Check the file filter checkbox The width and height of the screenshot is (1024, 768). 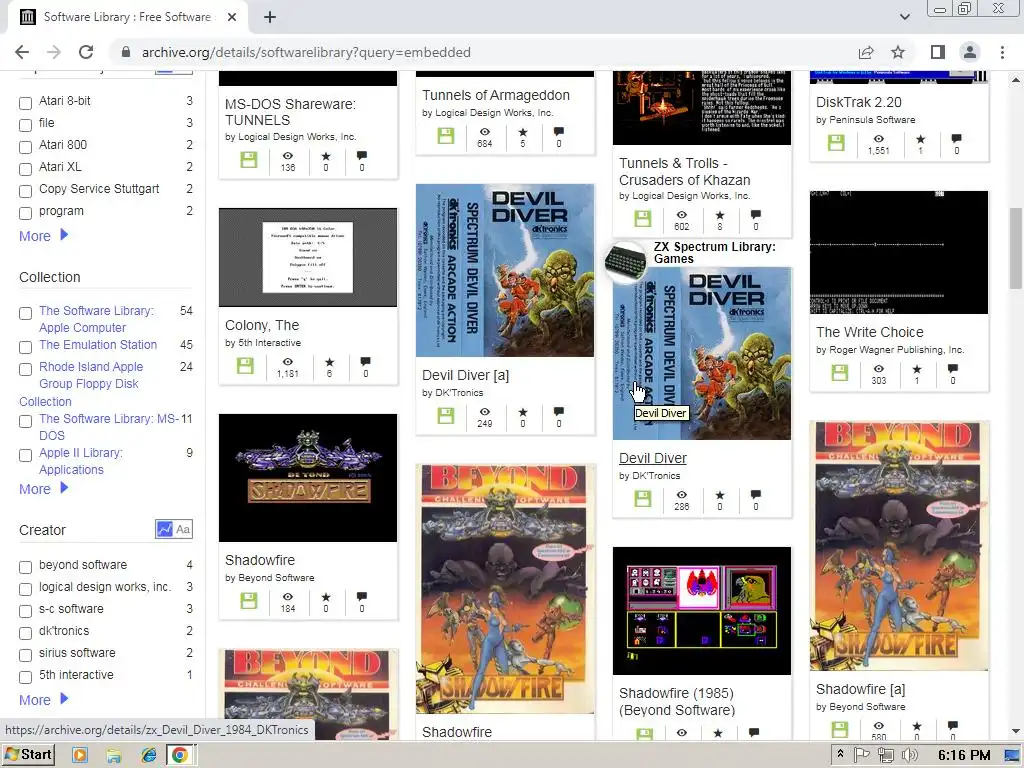click(x=25, y=125)
